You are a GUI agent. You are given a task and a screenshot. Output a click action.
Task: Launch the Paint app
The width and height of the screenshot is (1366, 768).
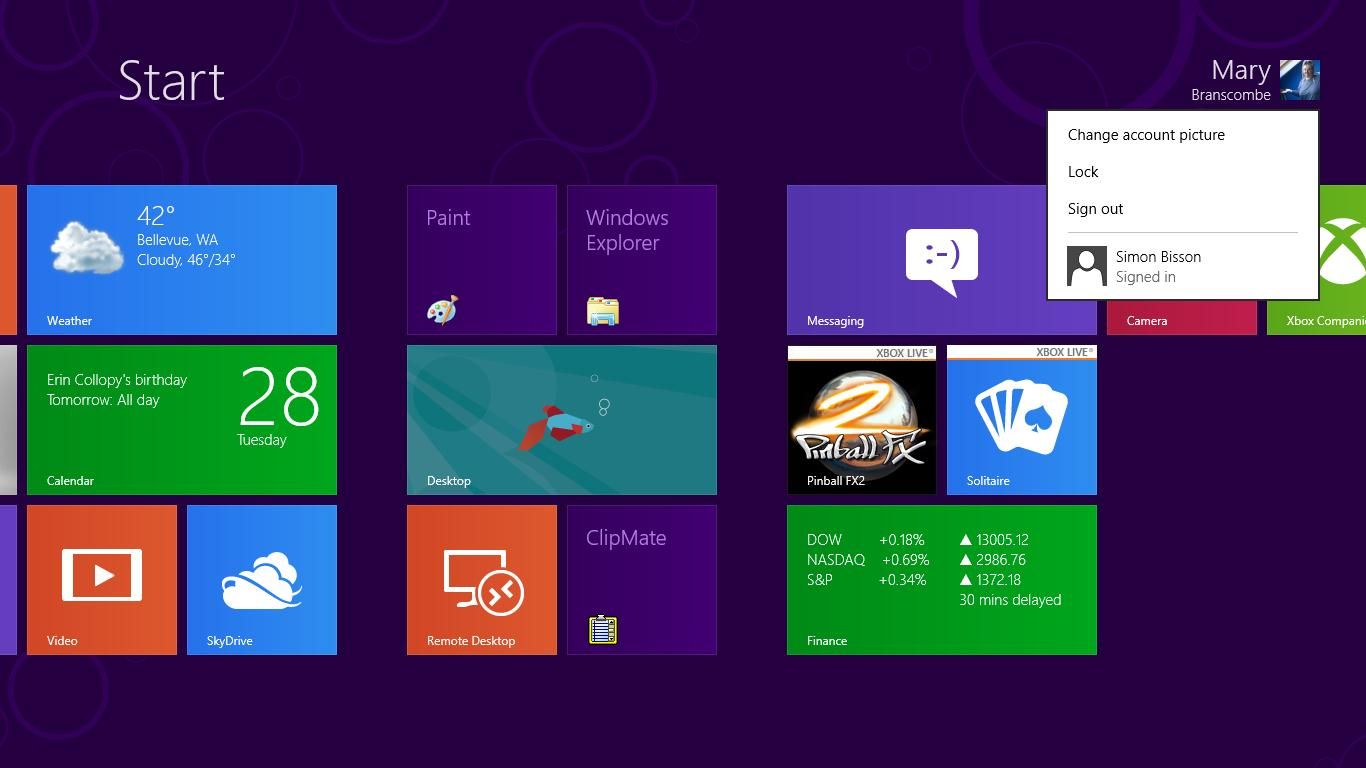tap(481, 259)
